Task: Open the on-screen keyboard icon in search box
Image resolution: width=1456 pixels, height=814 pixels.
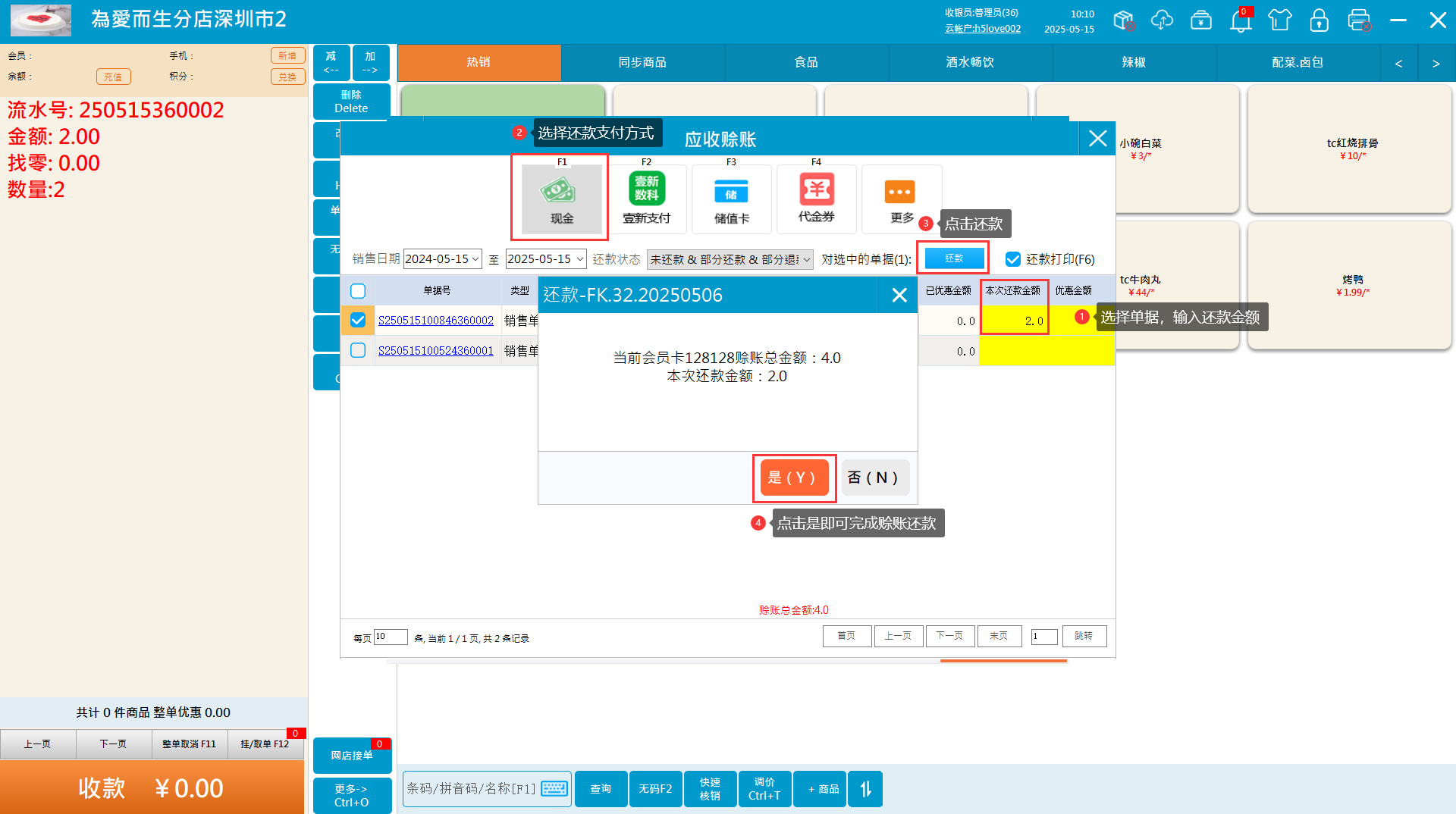Action: [554, 789]
